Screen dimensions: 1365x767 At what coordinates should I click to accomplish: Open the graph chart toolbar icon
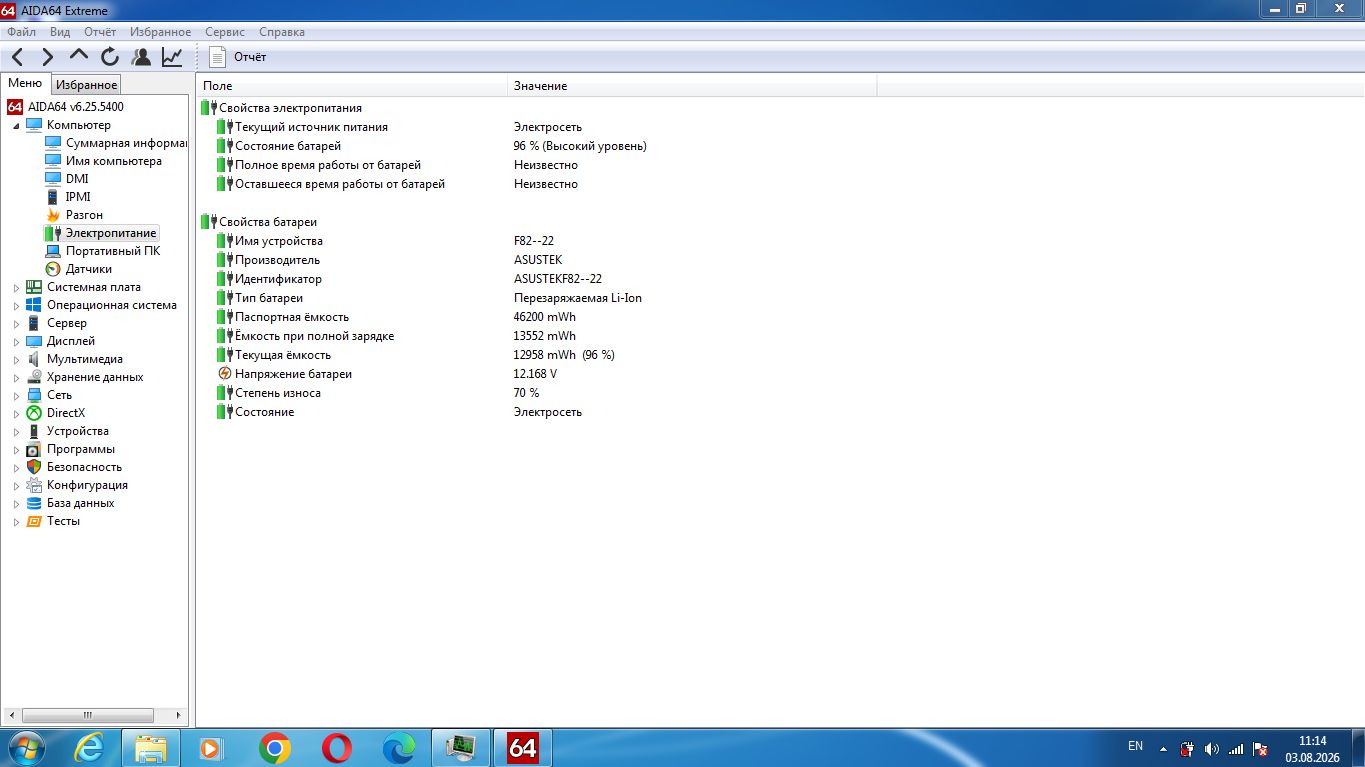172,57
